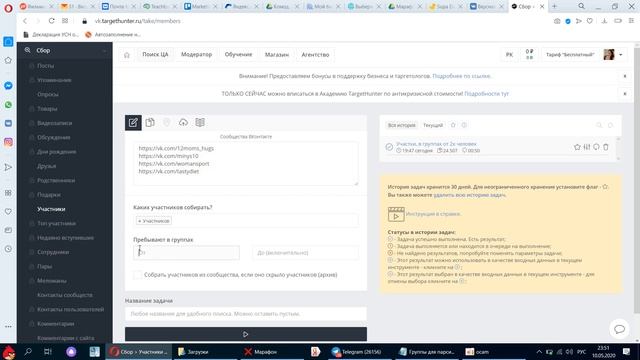Collapse the Сбор sidebar section
The height and width of the screenshot is (360, 640).
104,51
